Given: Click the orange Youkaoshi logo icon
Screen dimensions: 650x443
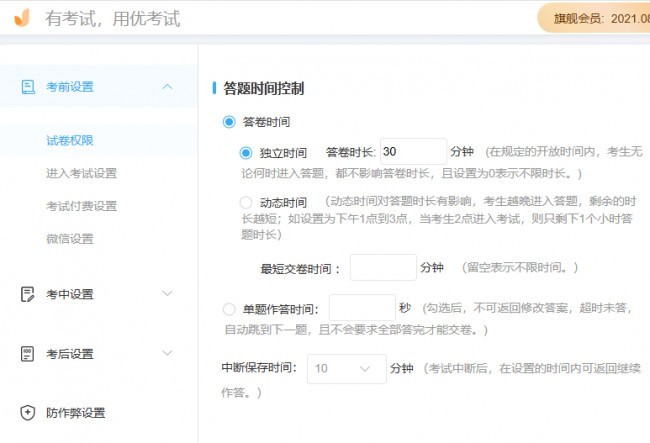Looking at the screenshot, I should (x=22, y=18).
